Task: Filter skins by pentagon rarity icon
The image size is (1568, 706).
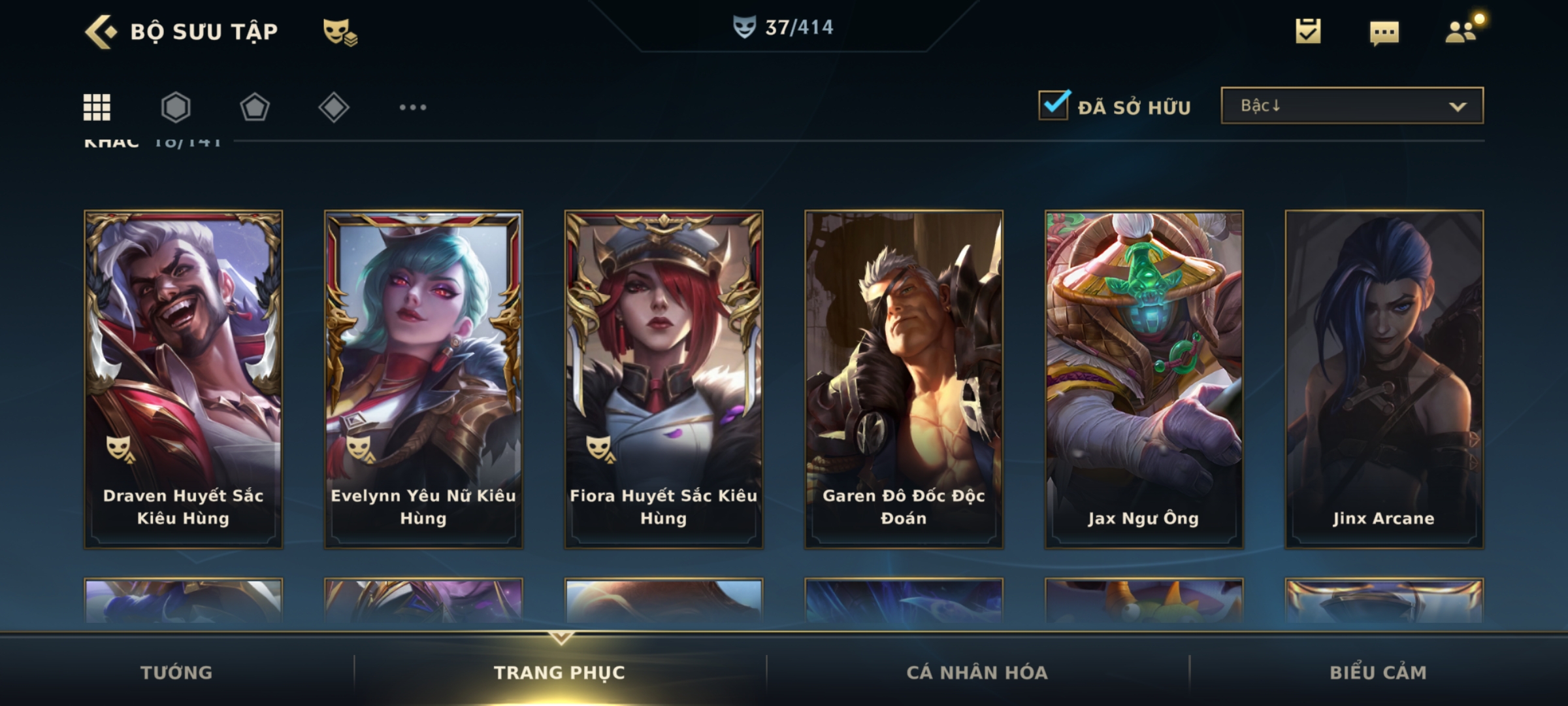Action: pyautogui.click(x=255, y=107)
